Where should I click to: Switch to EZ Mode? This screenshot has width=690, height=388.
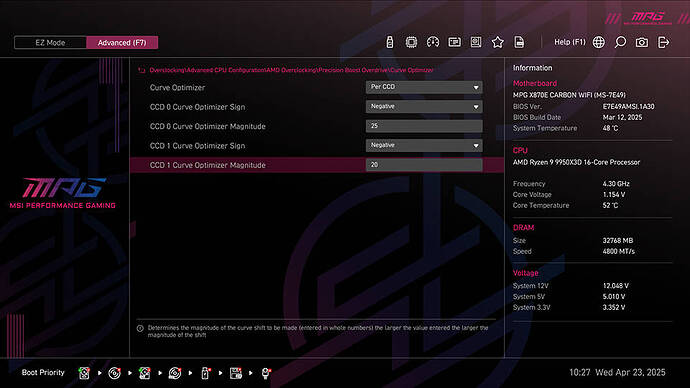click(x=50, y=43)
